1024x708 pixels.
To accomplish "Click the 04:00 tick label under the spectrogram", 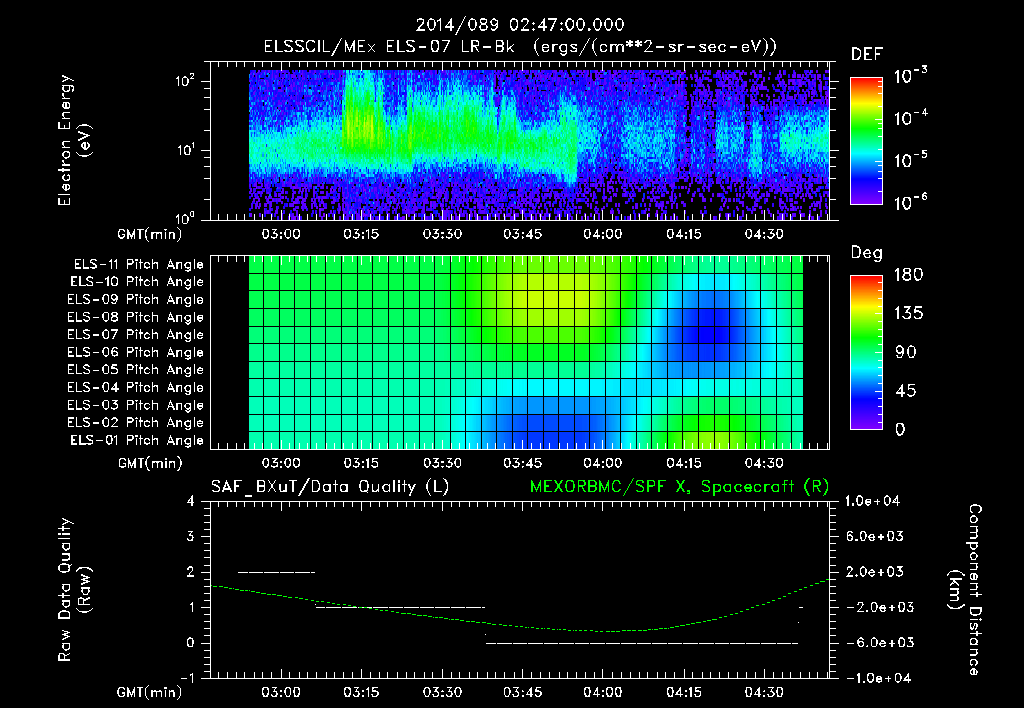I will click(x=602, y=234).
